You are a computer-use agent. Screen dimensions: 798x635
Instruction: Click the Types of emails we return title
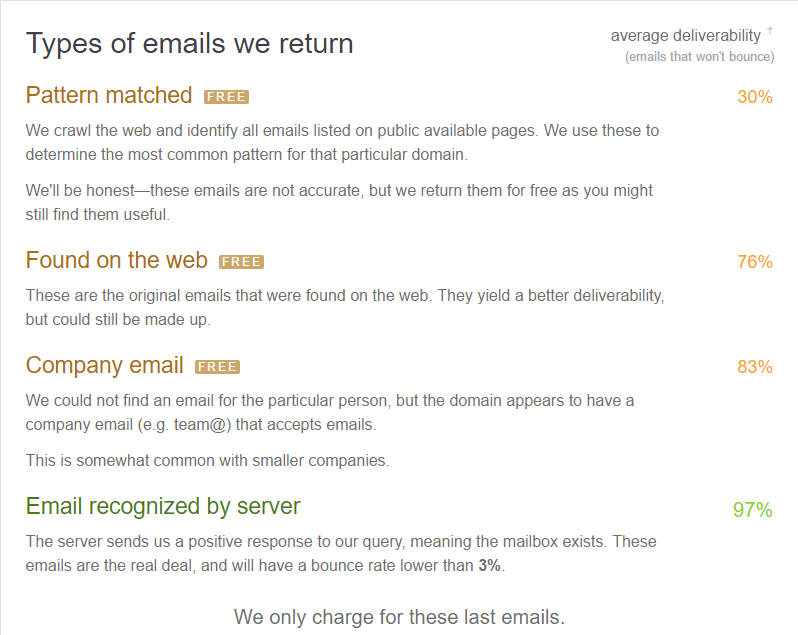click(189, 43)
